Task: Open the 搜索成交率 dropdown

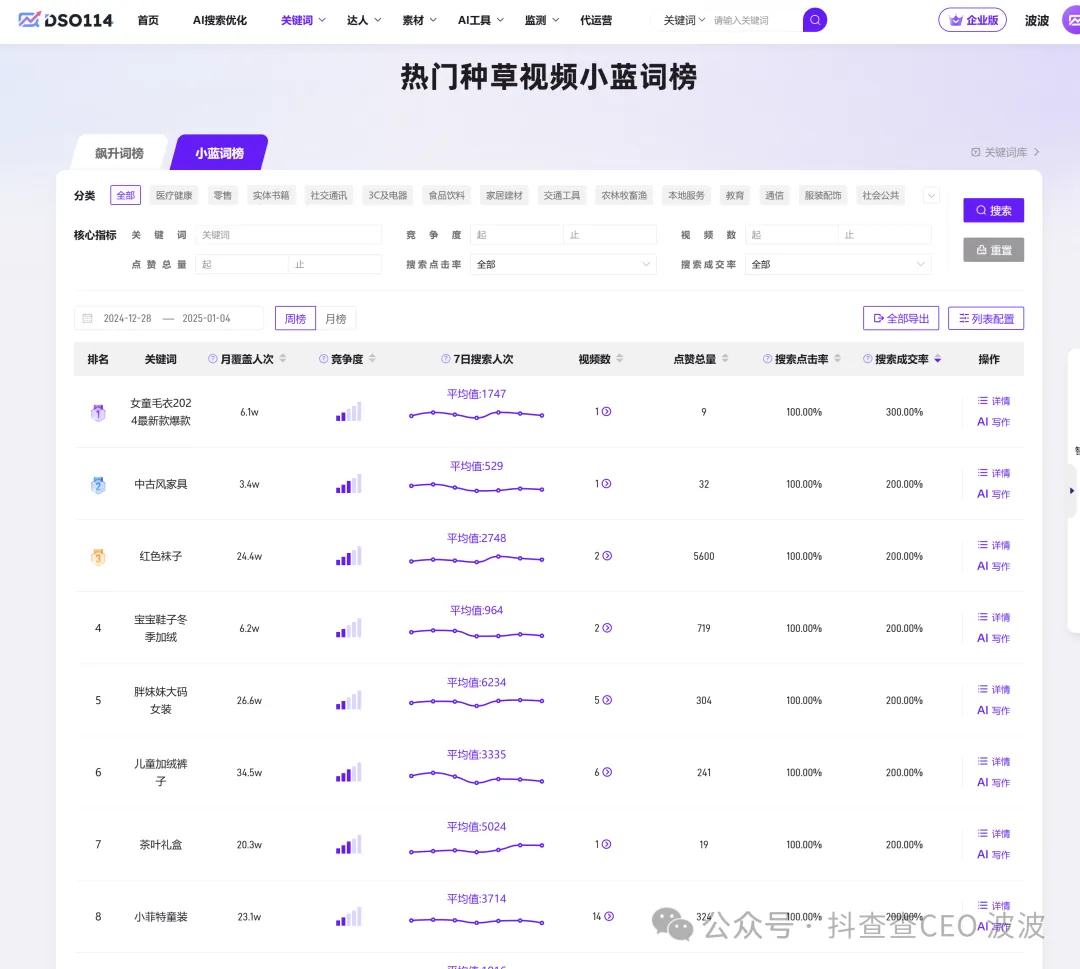Action: pos(838,265)
